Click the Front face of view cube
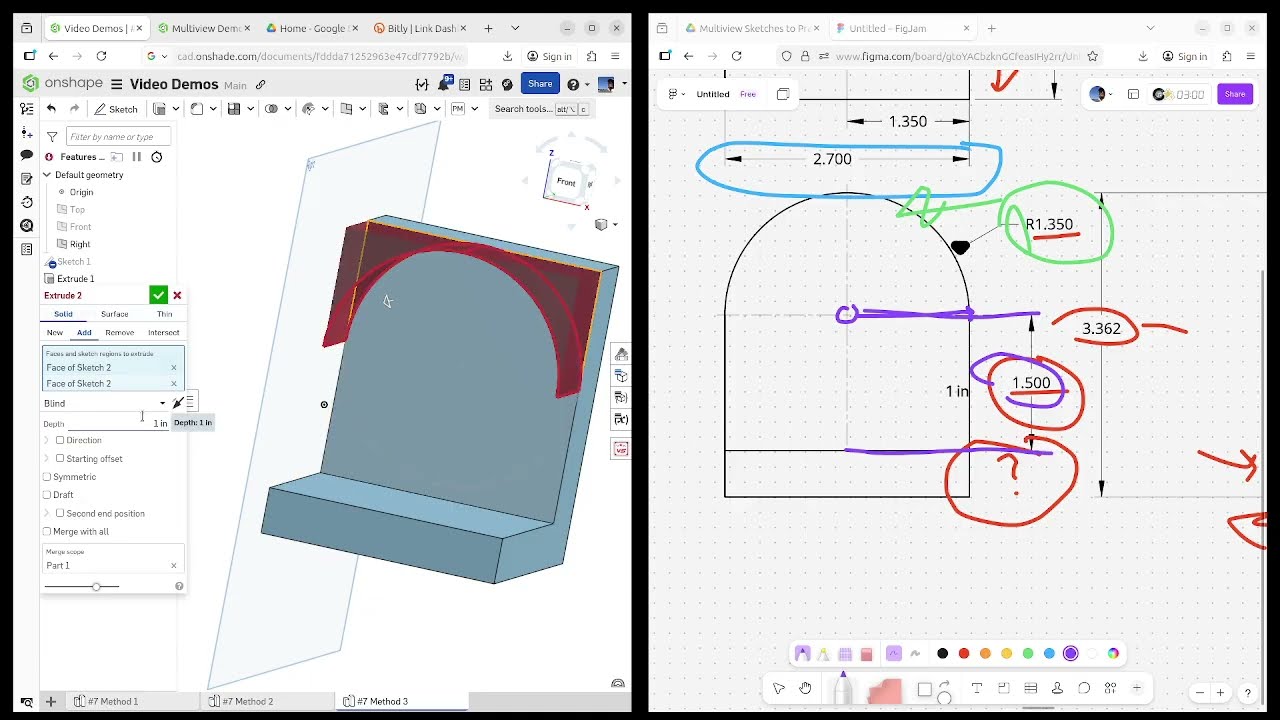This screenshot has width=1280, height=720. (x=566, y=182)
